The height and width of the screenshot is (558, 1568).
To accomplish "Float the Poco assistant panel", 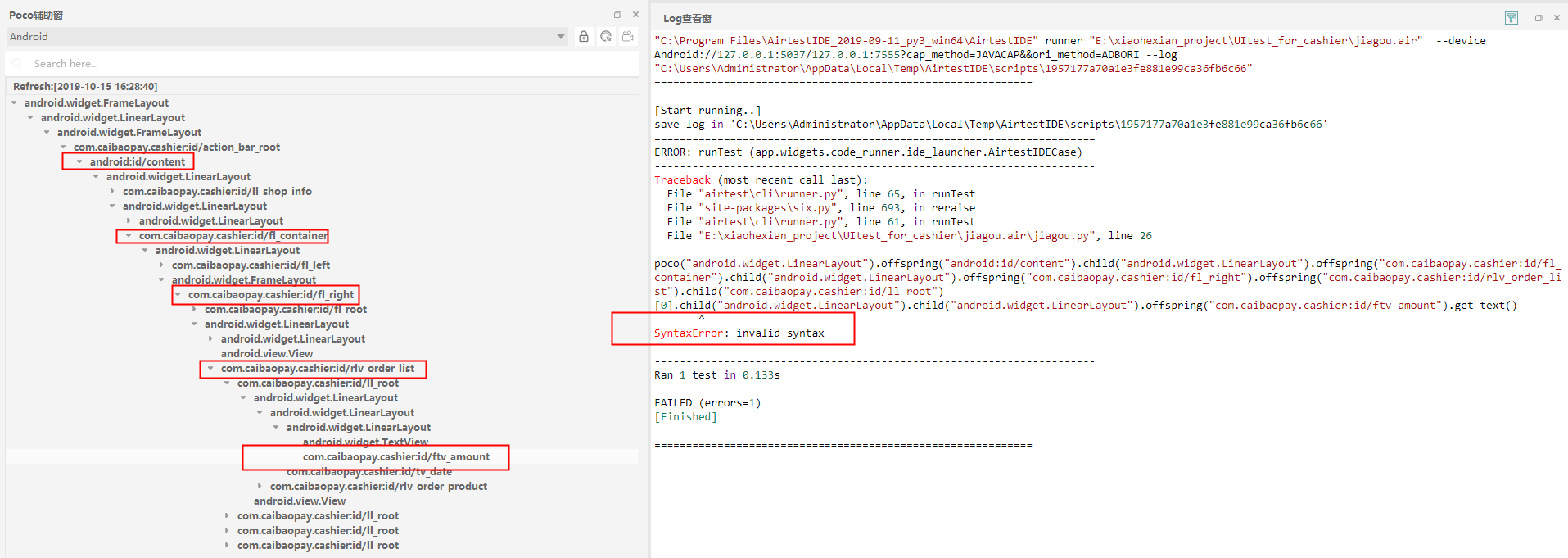I will (x=617, y=15).
